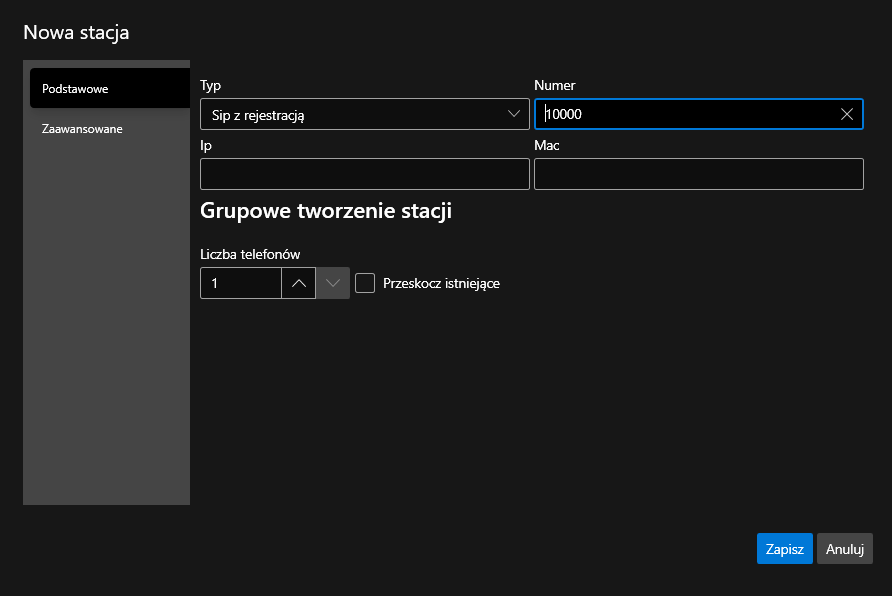The image size is (892, 596).
Task: Decrease Liczba telefonów with the down arrow
Action: click(x=333, y=283)
